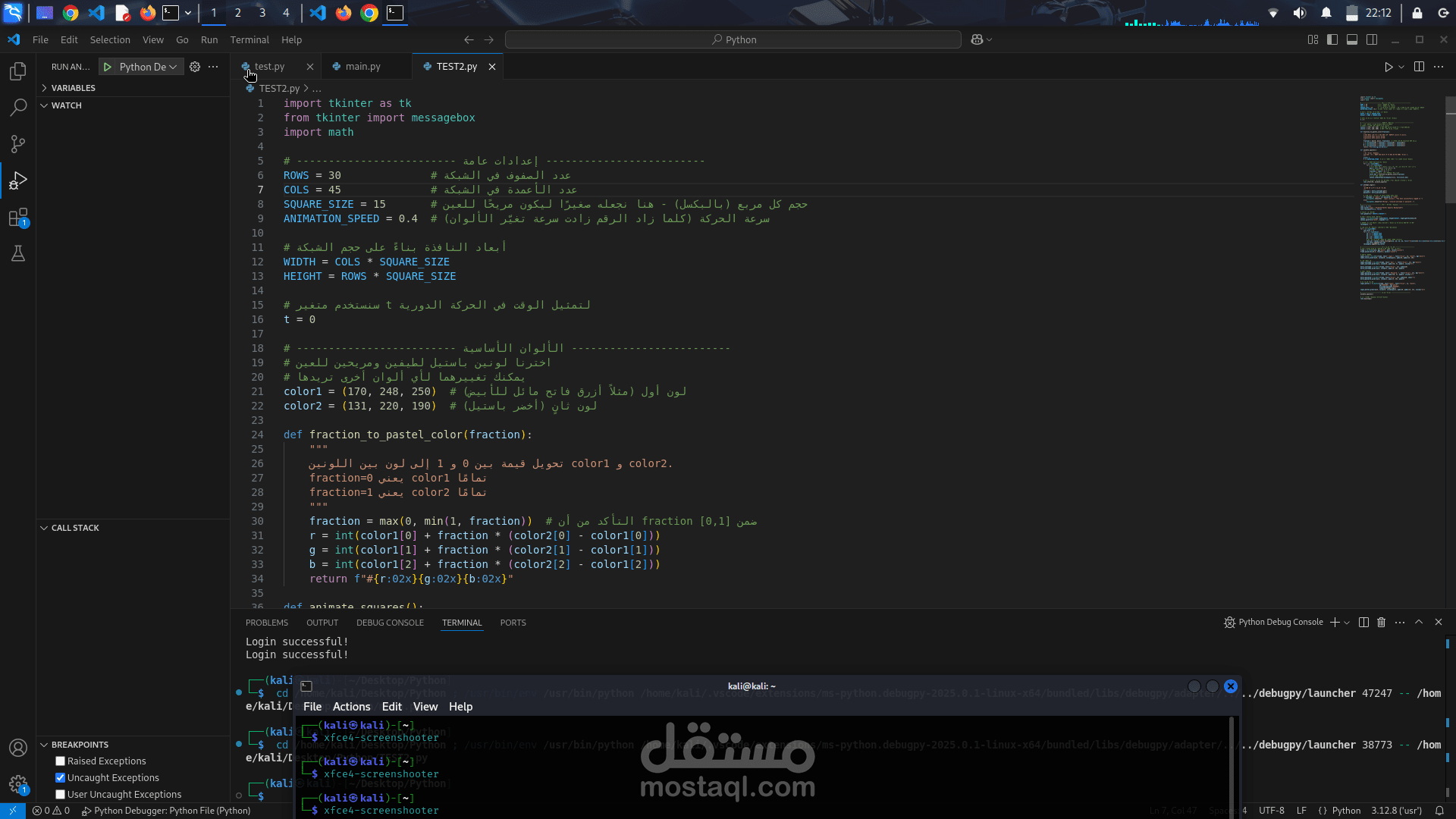Open the Terminal menu in VS Code

click(249, 39)
